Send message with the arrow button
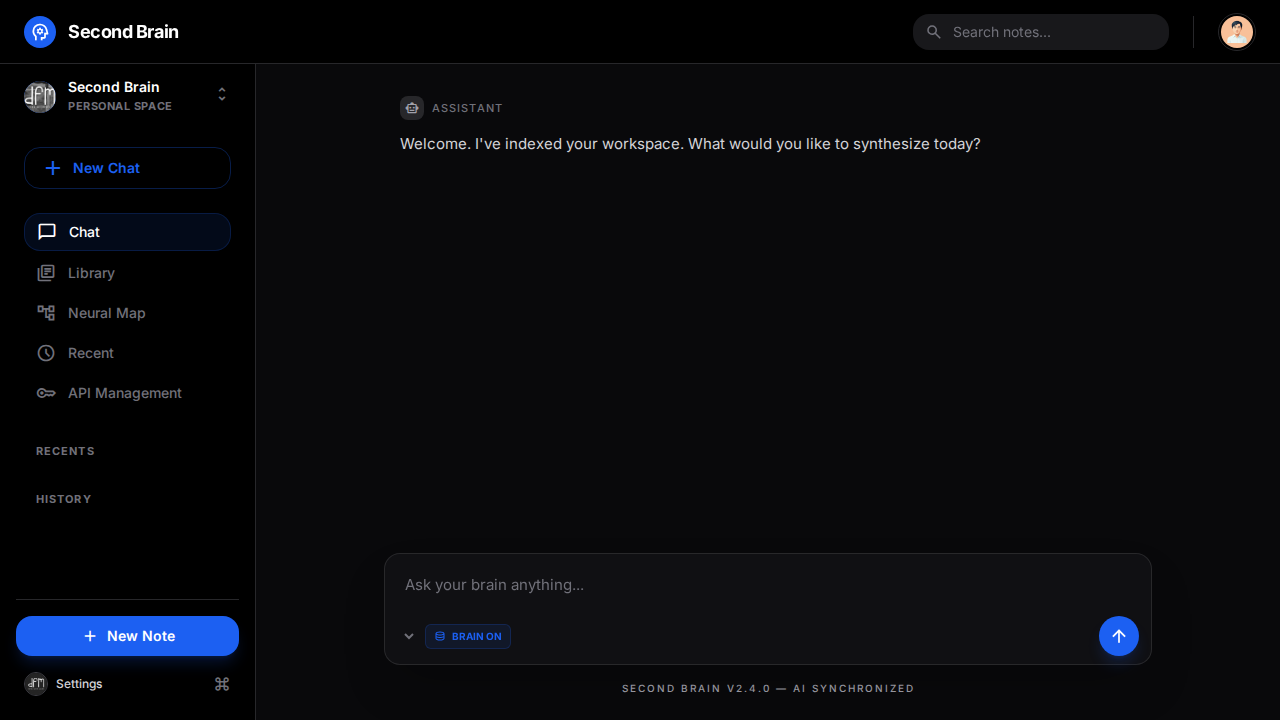The image size is (1280, 720). (1118, 636)
